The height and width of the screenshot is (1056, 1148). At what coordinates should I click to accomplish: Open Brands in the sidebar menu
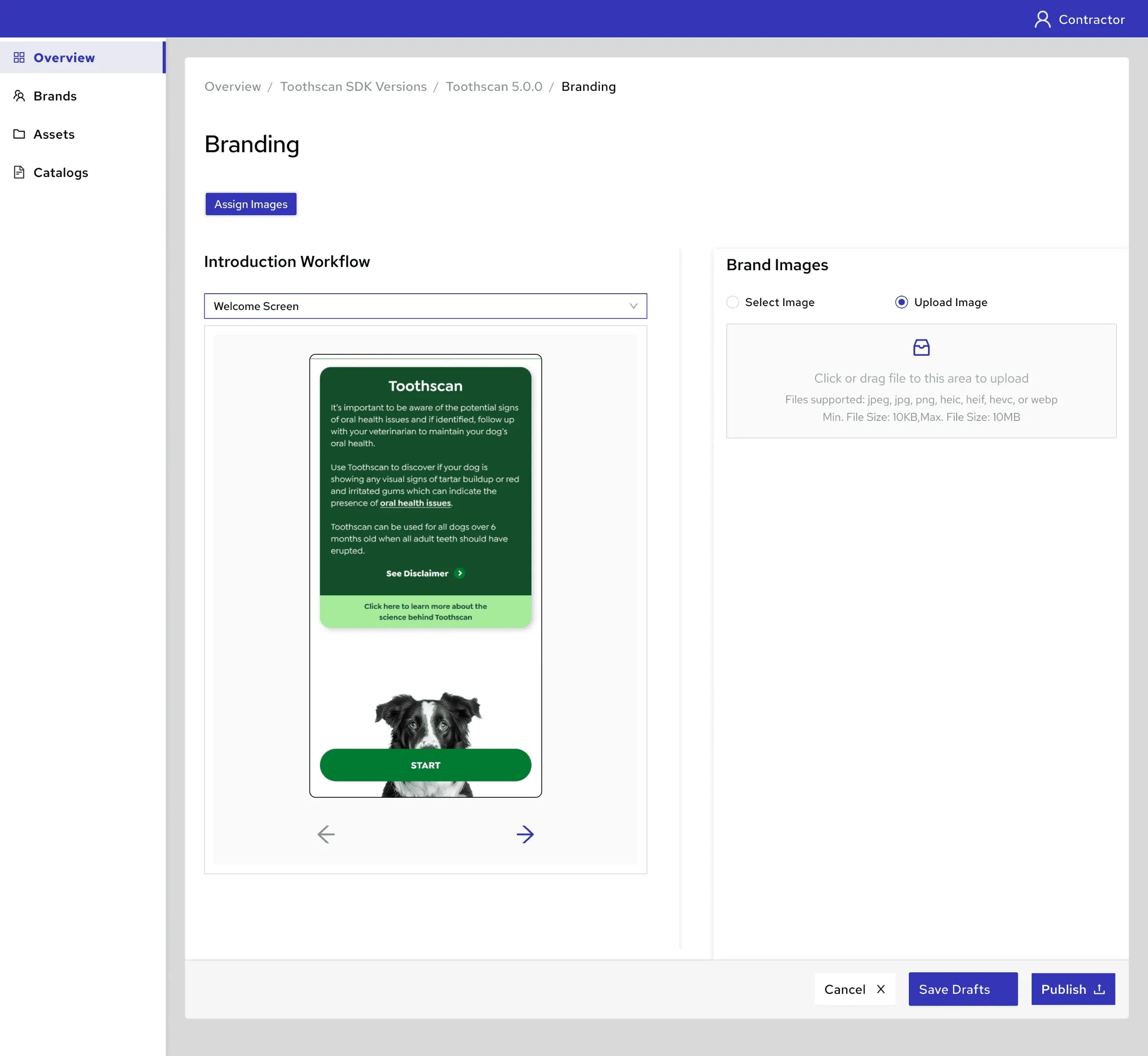pyautogui.click(x=83, y=96)
